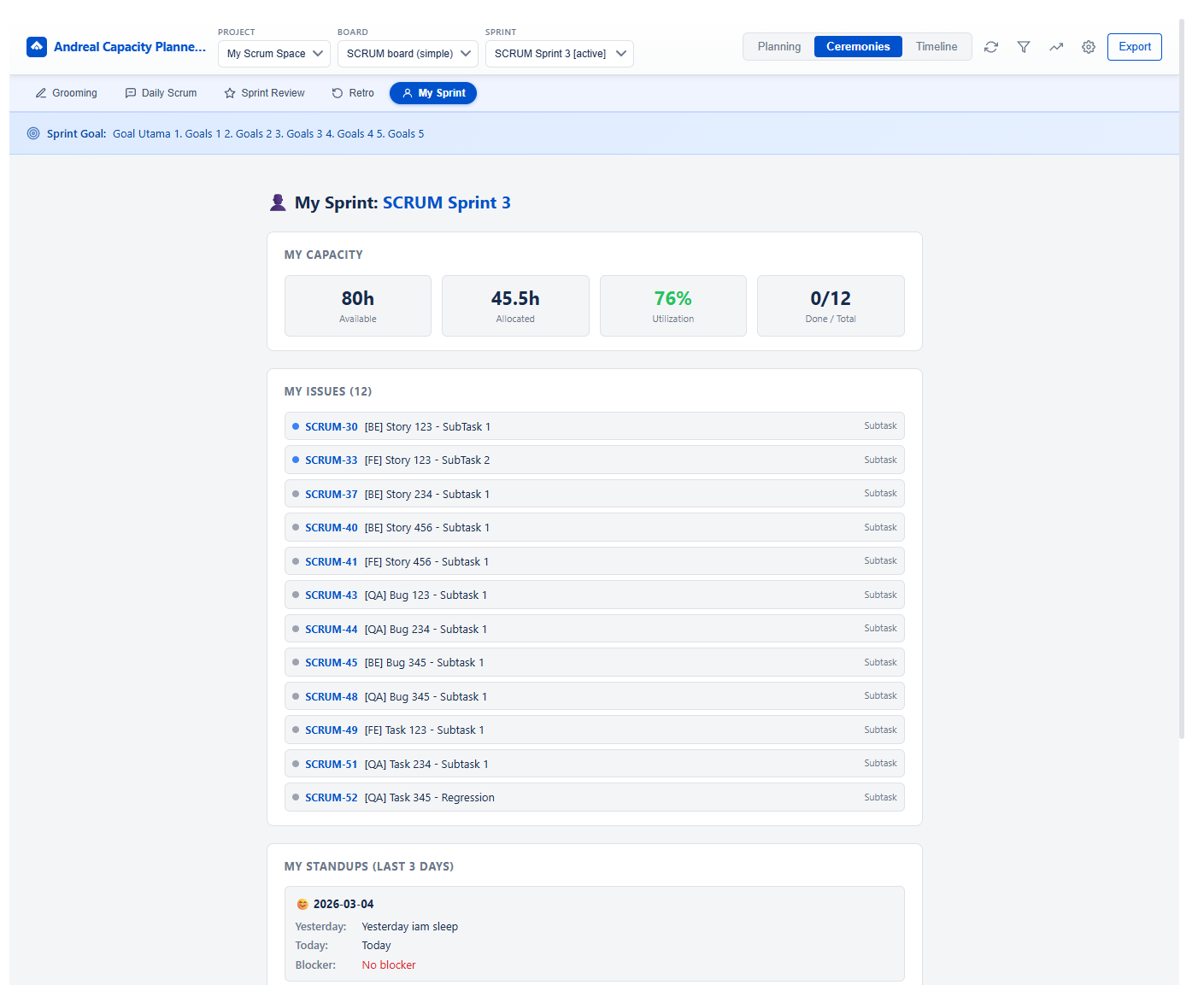The image size is (1204, 985).
Task: Click the trend chart icon
Action: tap(1056, 47)
